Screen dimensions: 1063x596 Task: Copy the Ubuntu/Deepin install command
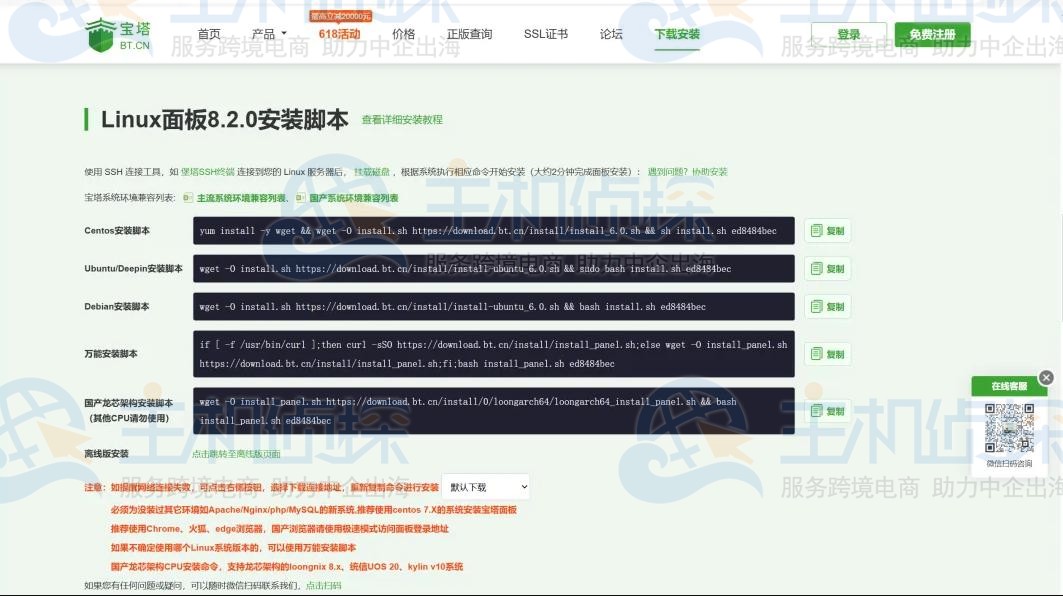(x=827, y=269)
